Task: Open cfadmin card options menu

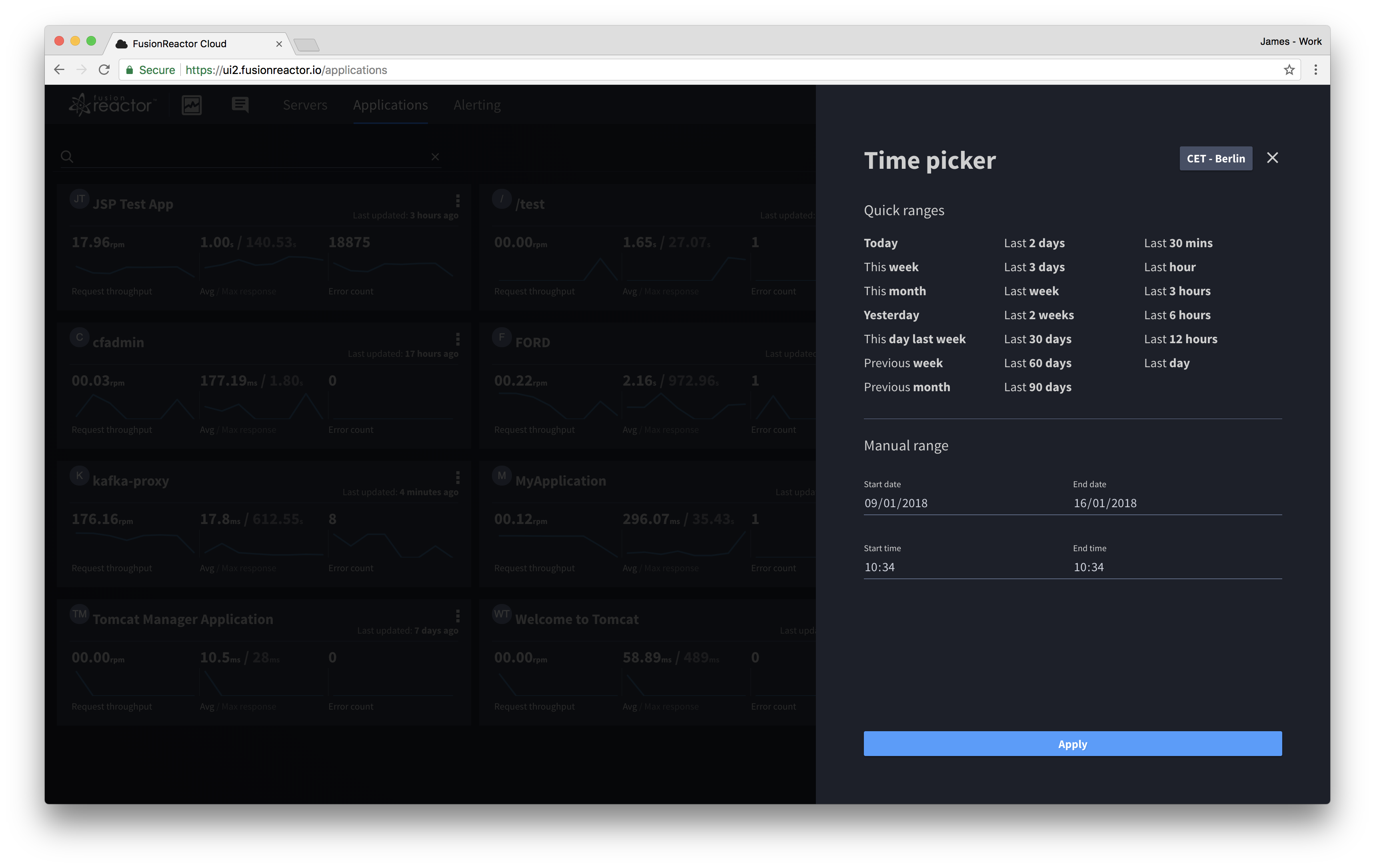Action: coord(458,339)
